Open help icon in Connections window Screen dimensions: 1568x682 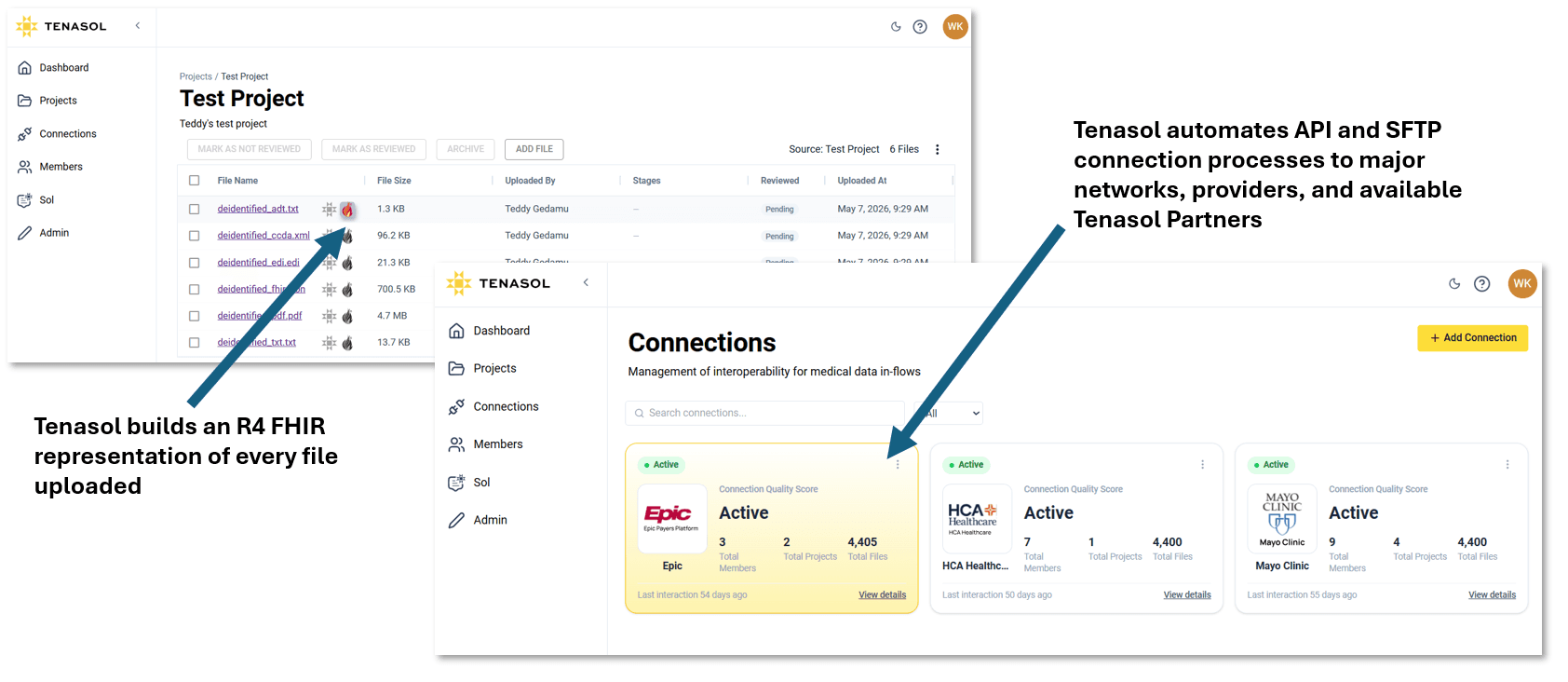[1482, 284]
